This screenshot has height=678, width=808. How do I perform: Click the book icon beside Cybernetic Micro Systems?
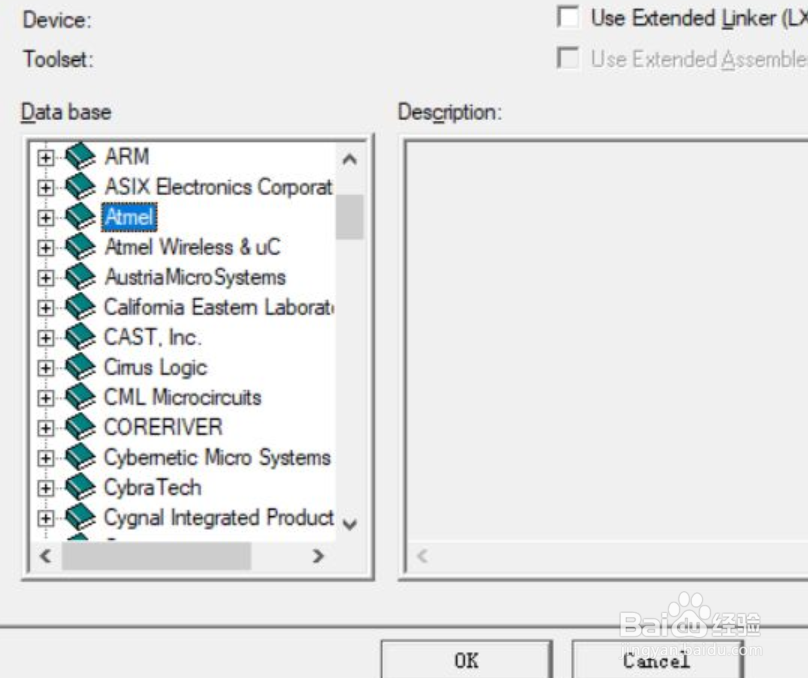click(x=80, y=457)
